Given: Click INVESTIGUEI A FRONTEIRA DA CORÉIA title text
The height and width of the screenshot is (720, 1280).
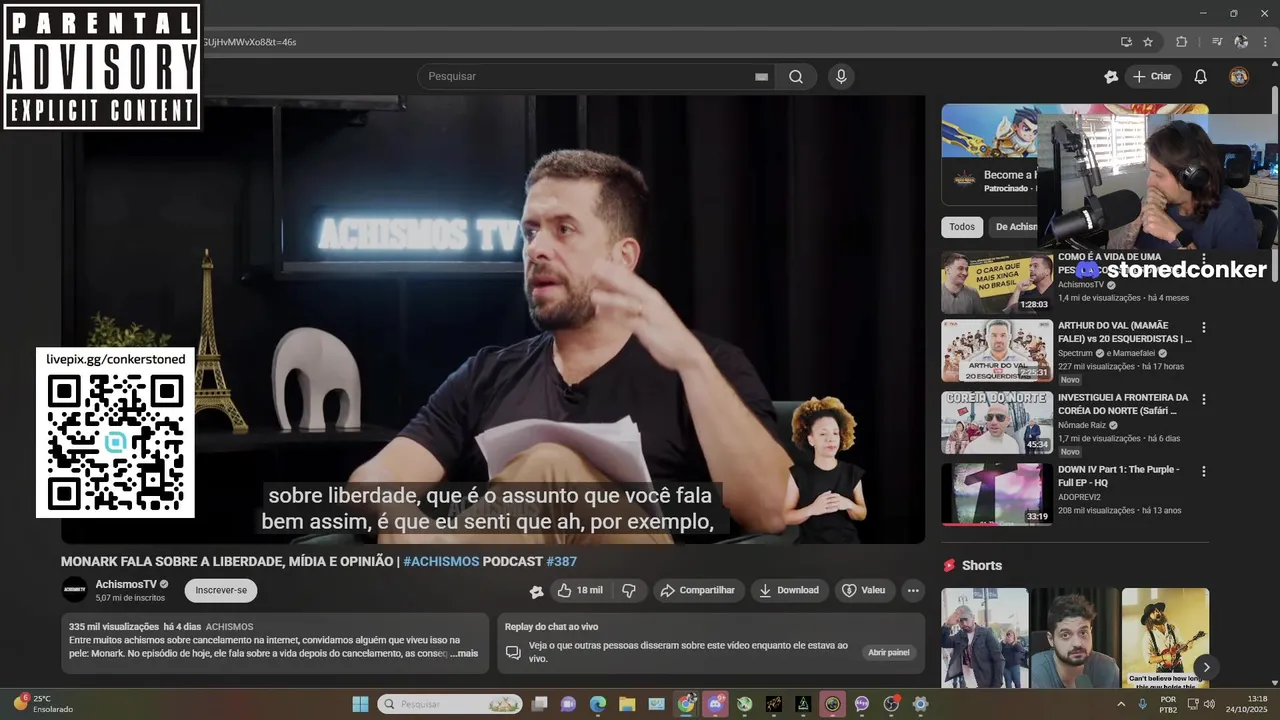Looking at the screenshot, I should (1123, 404).
